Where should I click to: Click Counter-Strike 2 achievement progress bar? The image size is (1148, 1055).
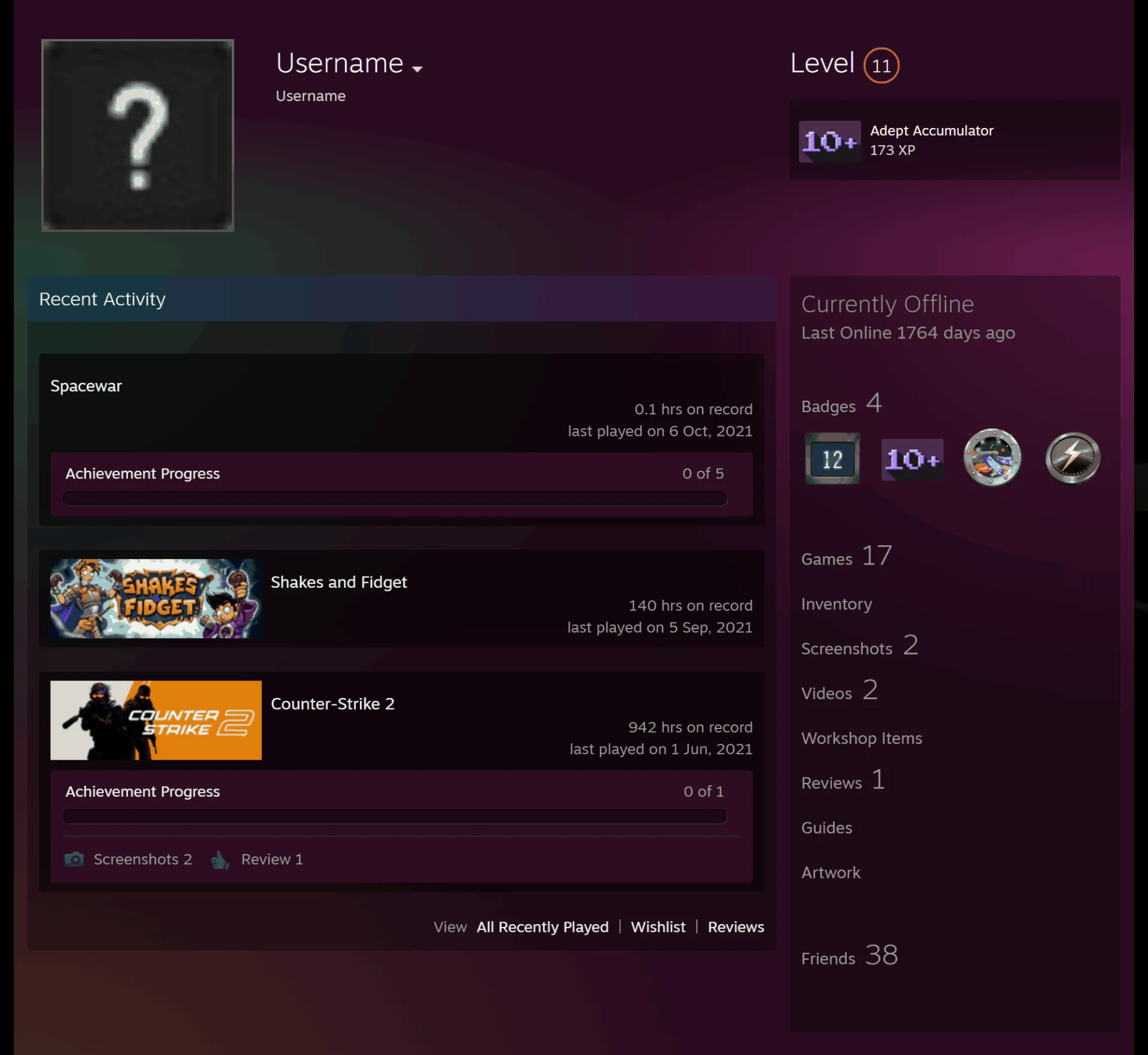click(x=395, y=816)
